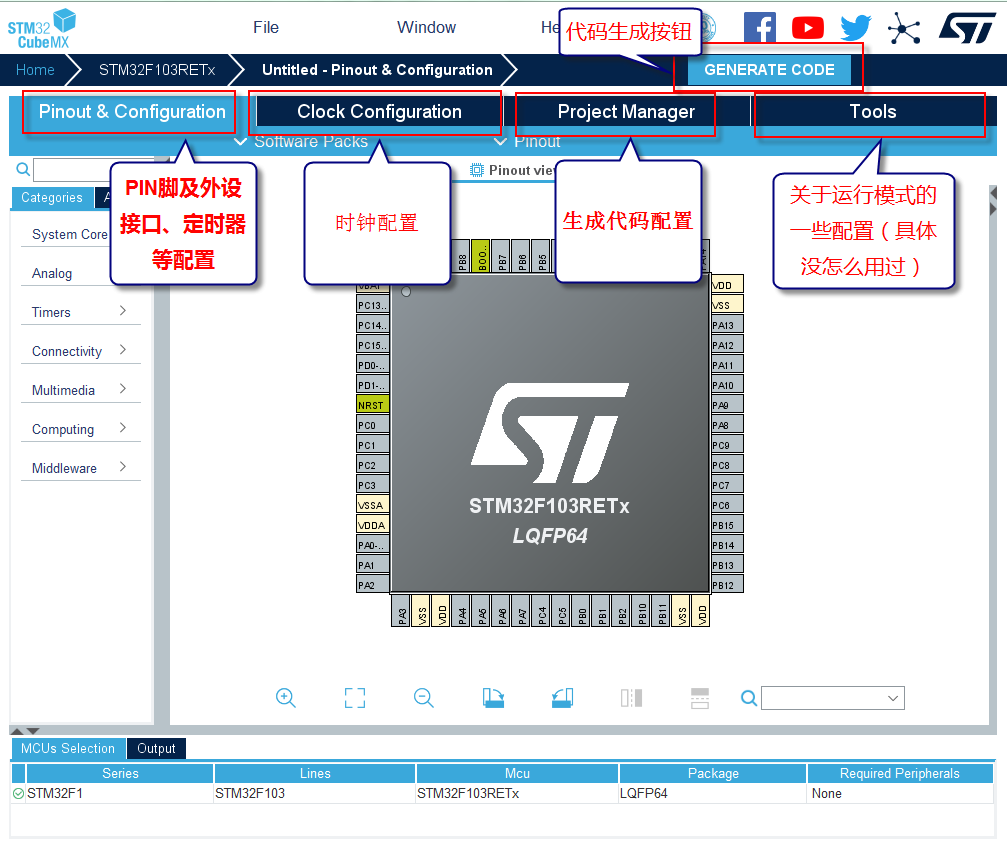Click the peripheral search magnifier icon
1007x846 pixels.
pyautogui.click(x=23, y=169)
